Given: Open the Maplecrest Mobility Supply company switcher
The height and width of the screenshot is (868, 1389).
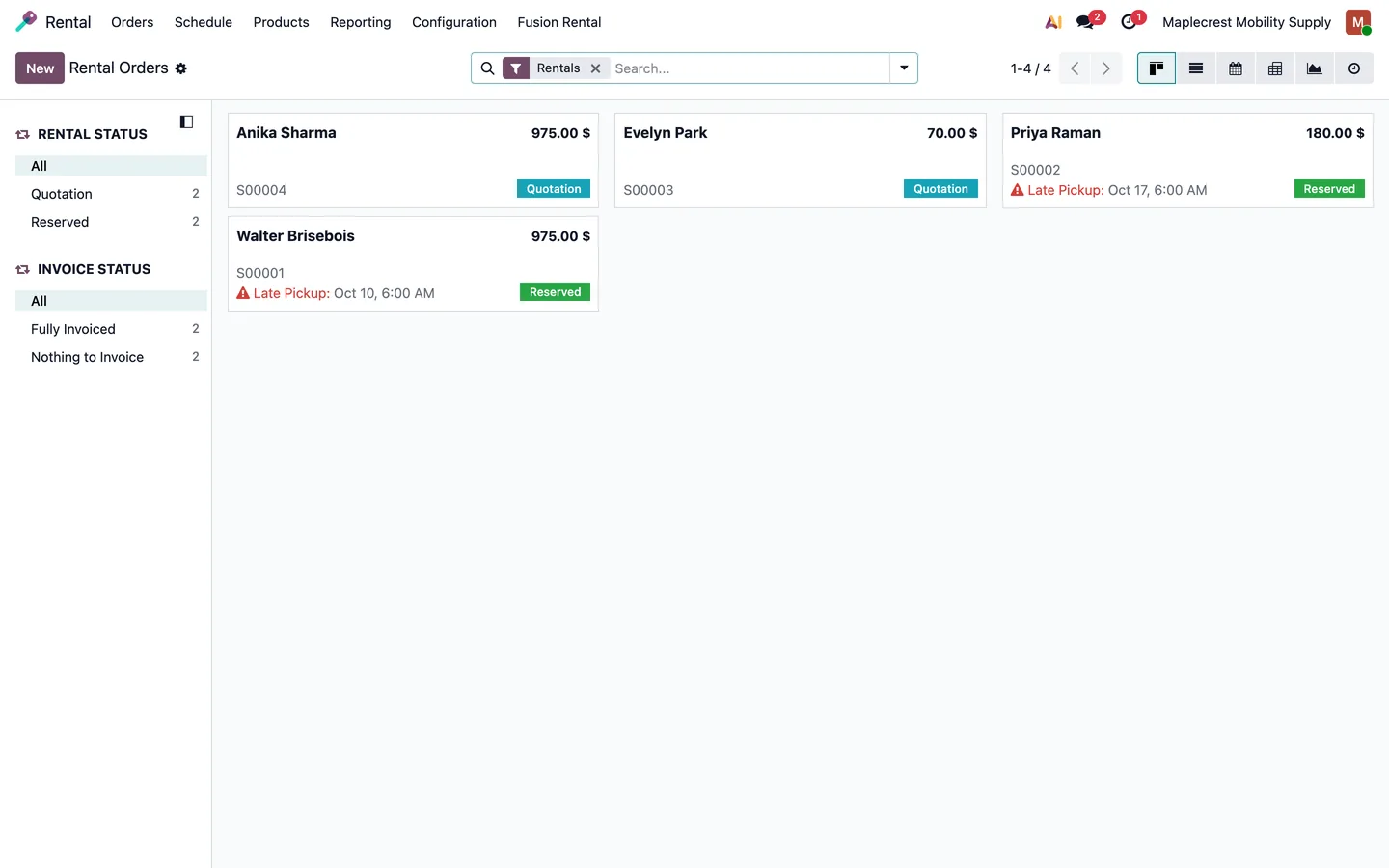Looking at the screenshot, I should [1246, 22].
